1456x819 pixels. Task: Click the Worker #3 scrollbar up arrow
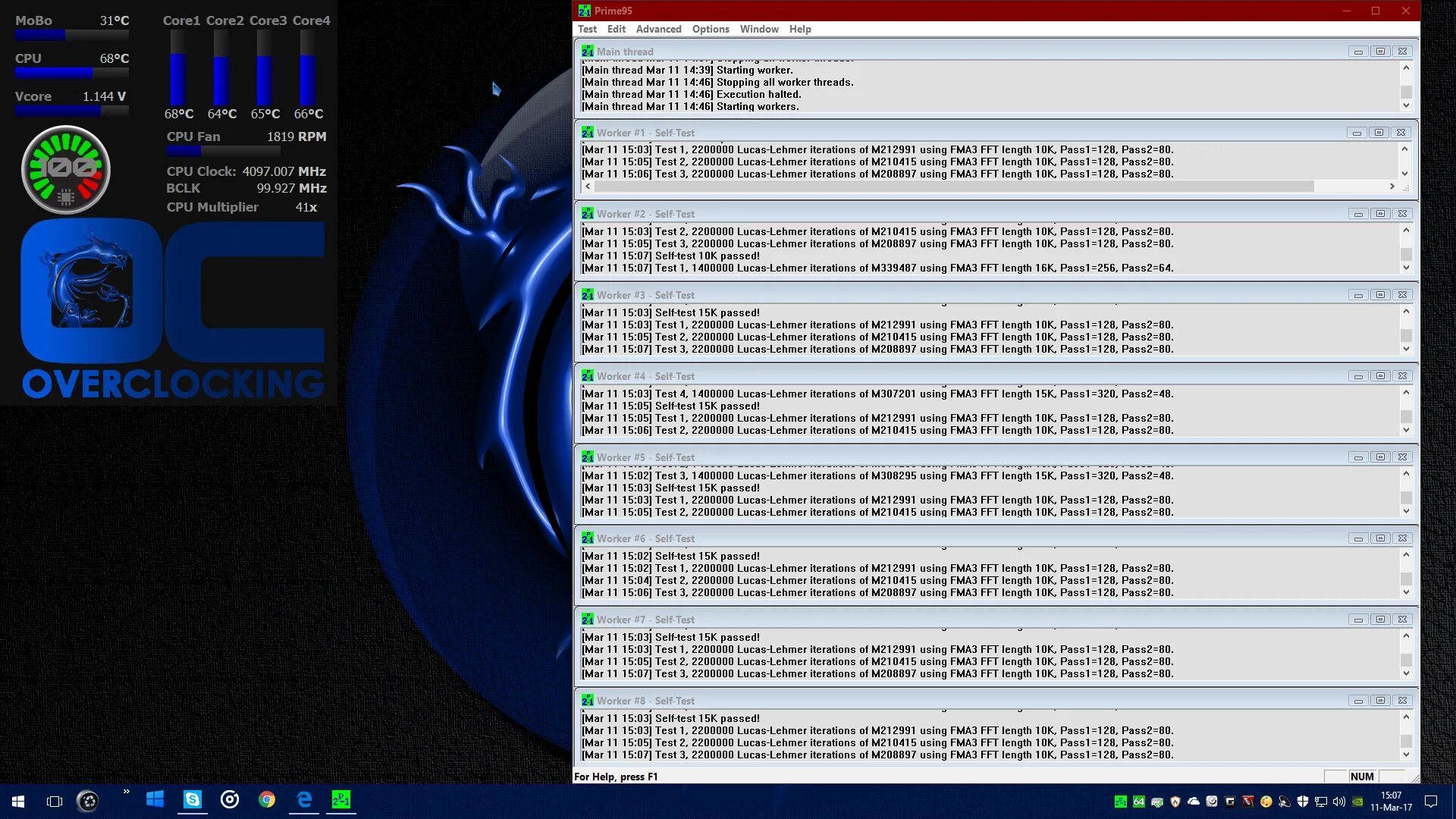[x=1406, y=312]
